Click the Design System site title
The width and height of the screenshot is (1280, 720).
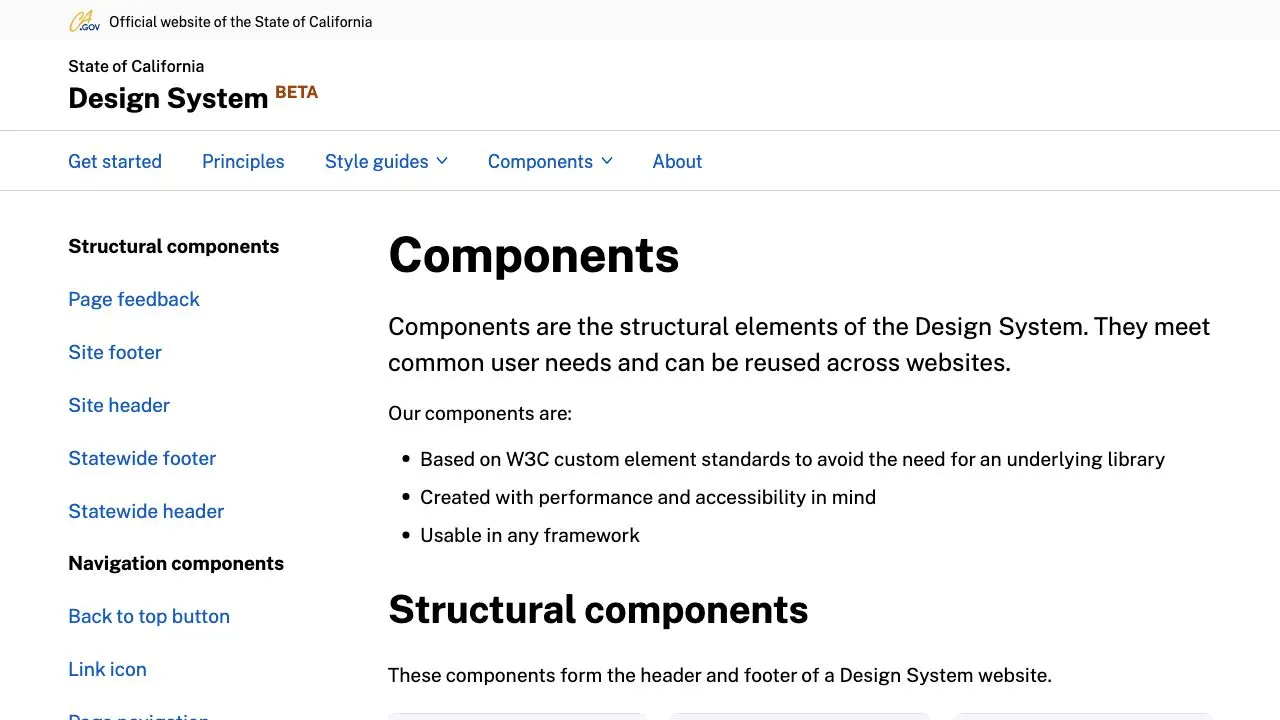click(168, 98)
